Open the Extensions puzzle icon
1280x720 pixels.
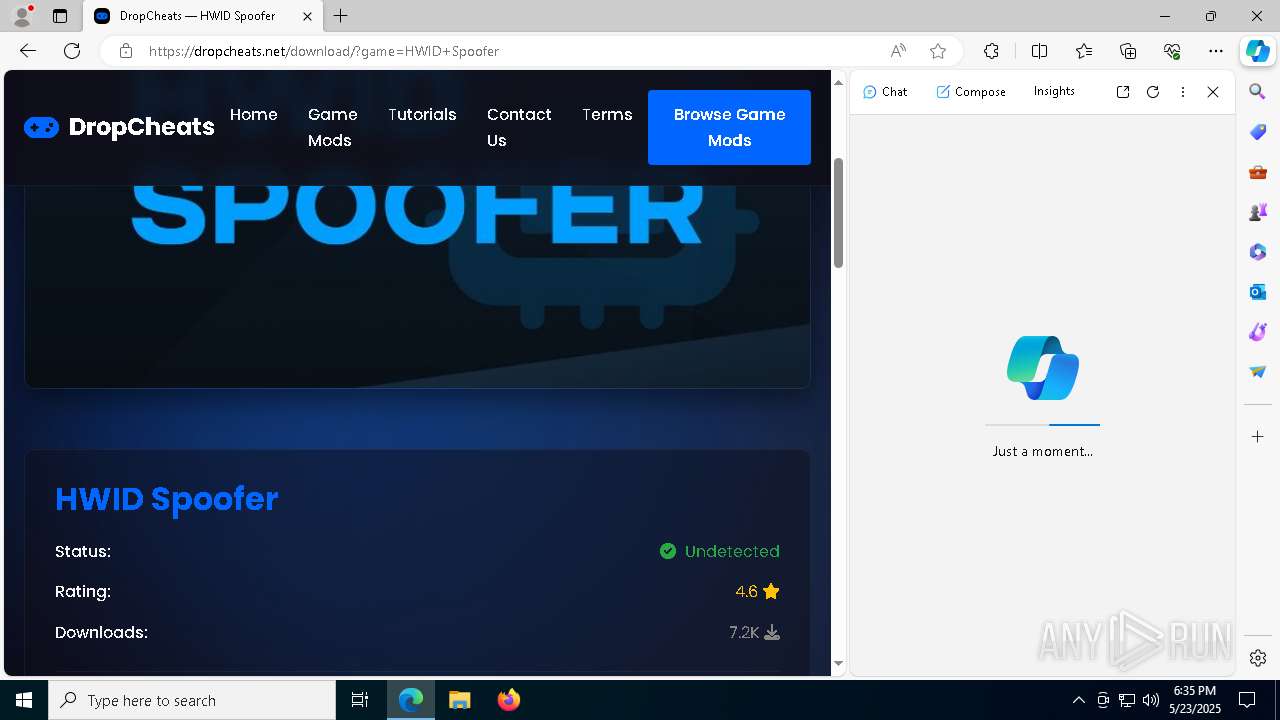(x=991, y=51)
